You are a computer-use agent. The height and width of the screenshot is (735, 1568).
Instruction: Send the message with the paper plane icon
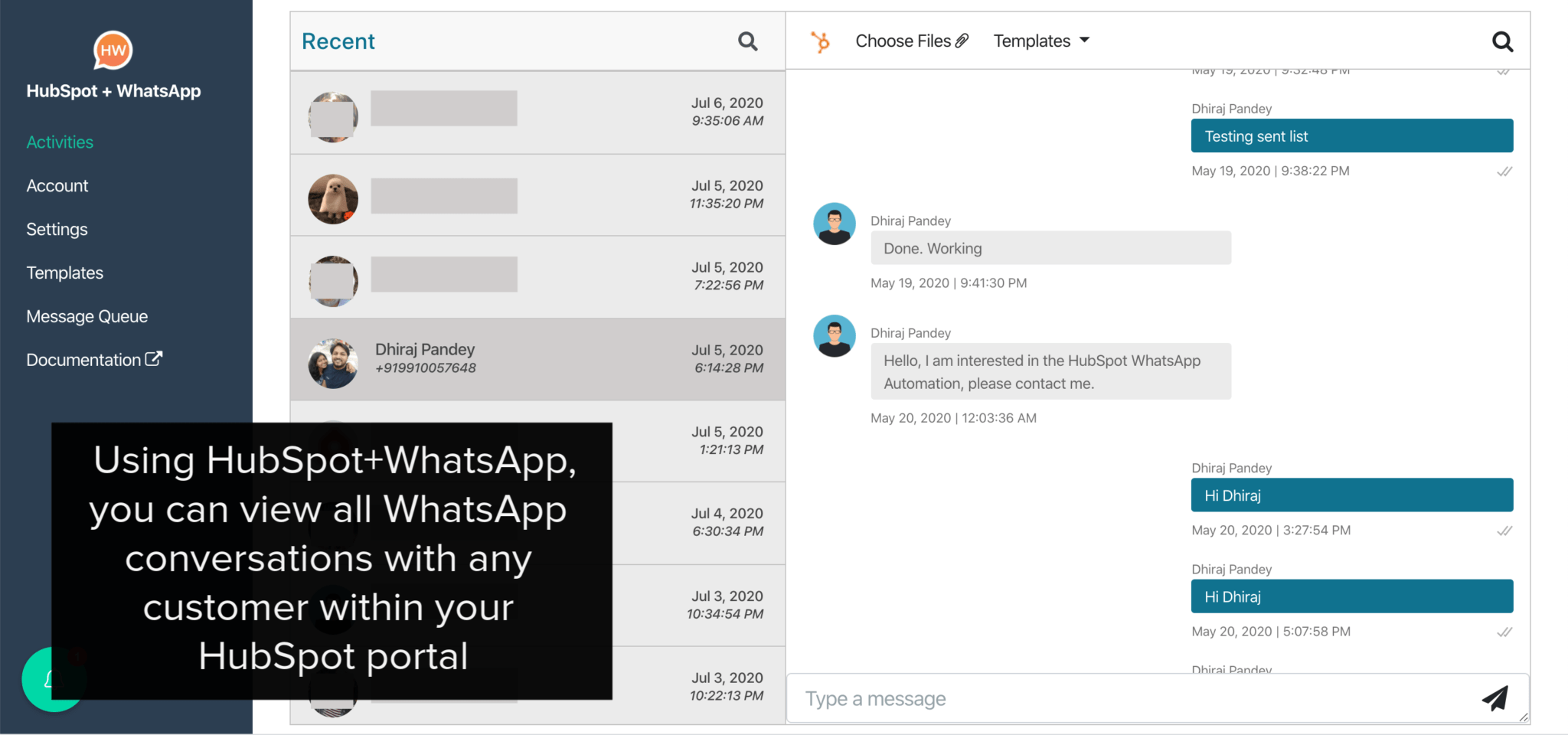(1496, 697)
